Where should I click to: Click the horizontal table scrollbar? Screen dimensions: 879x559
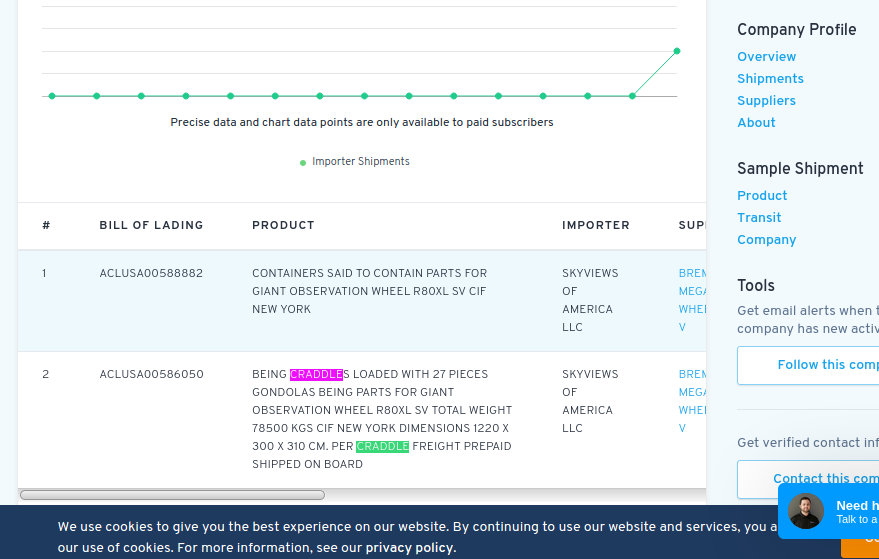[172, 495]
